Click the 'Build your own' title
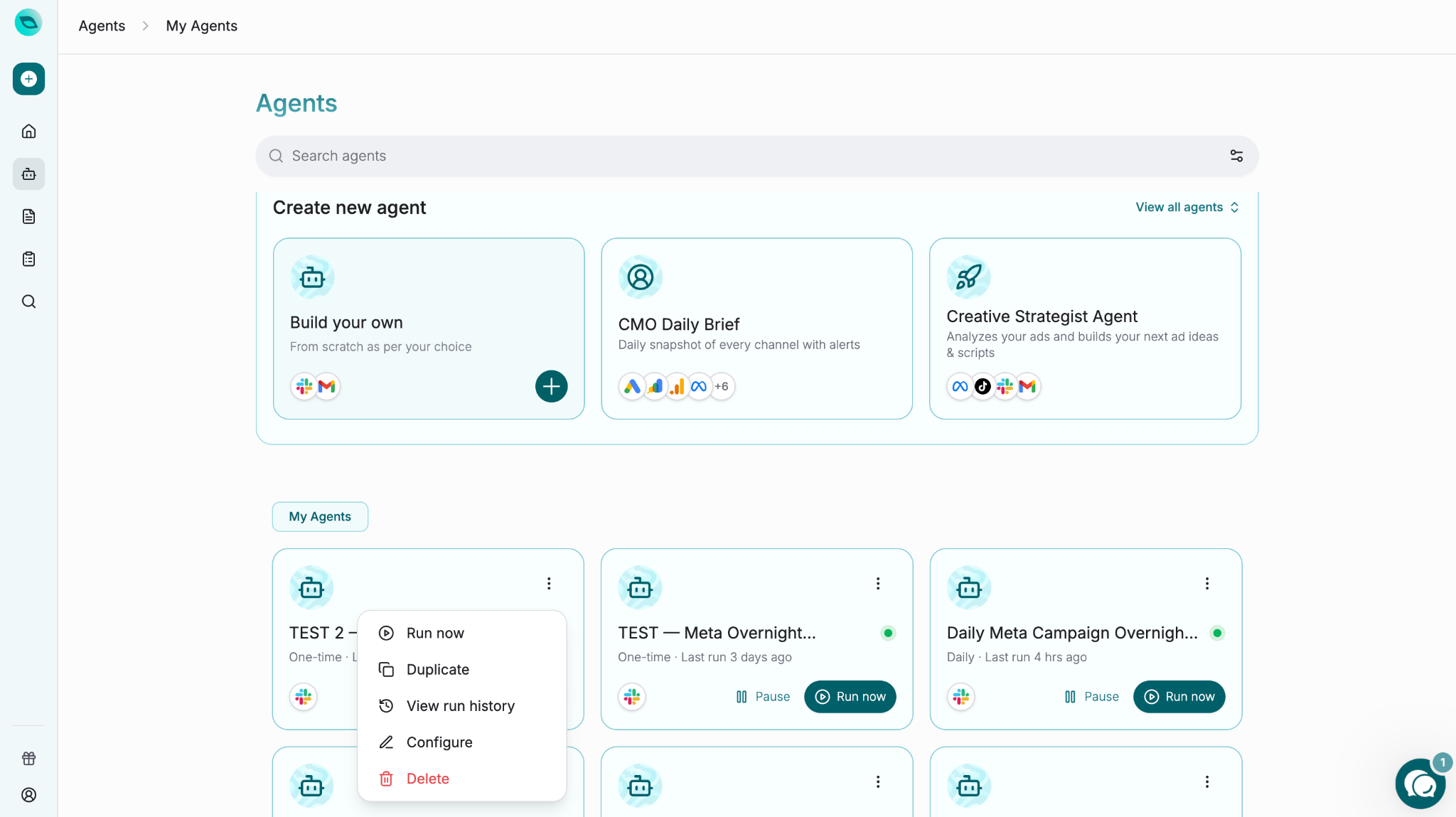1456x817 pixels. [x=346, y=322]
